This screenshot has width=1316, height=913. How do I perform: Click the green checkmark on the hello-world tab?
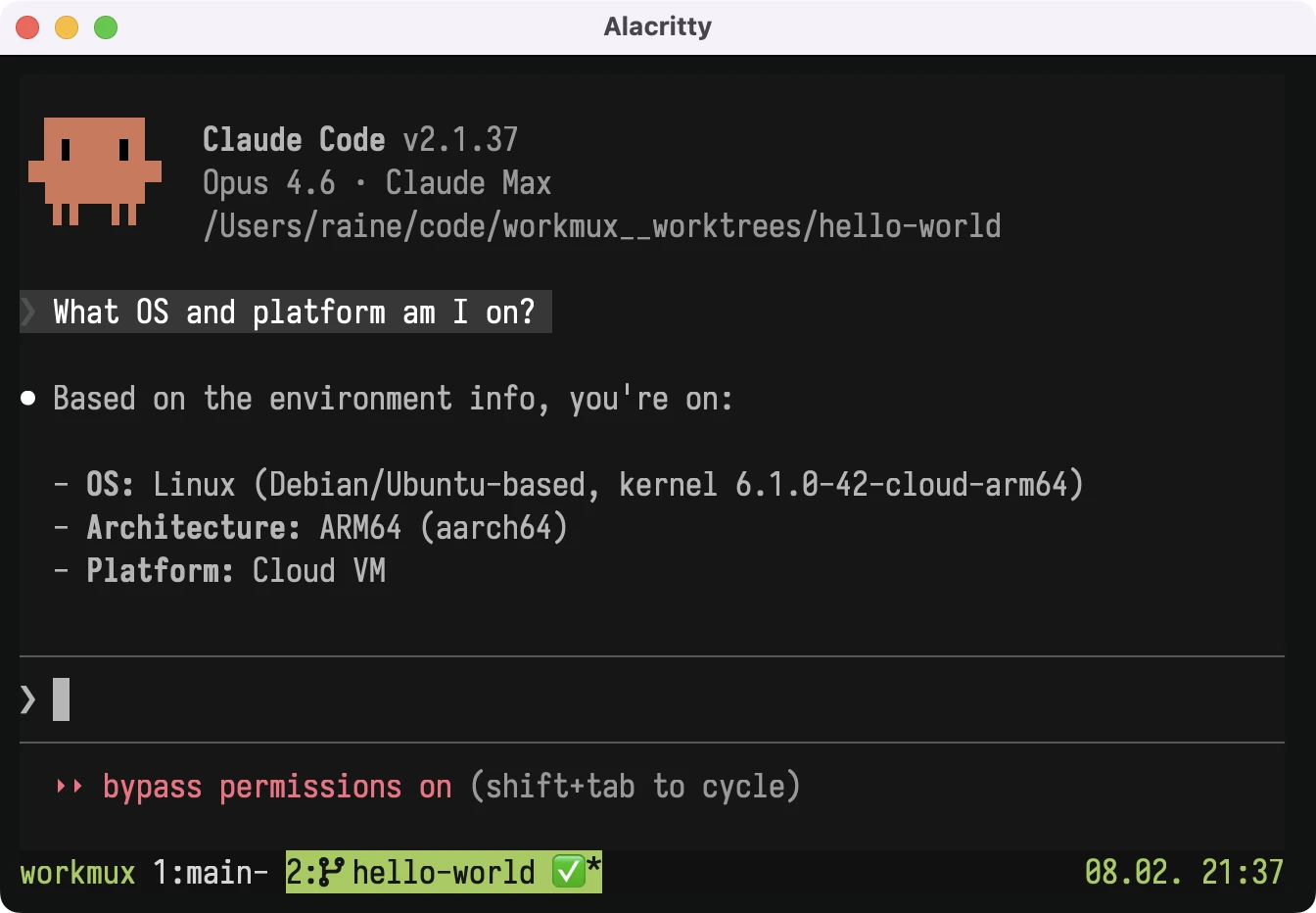click(x=569, y=872)
